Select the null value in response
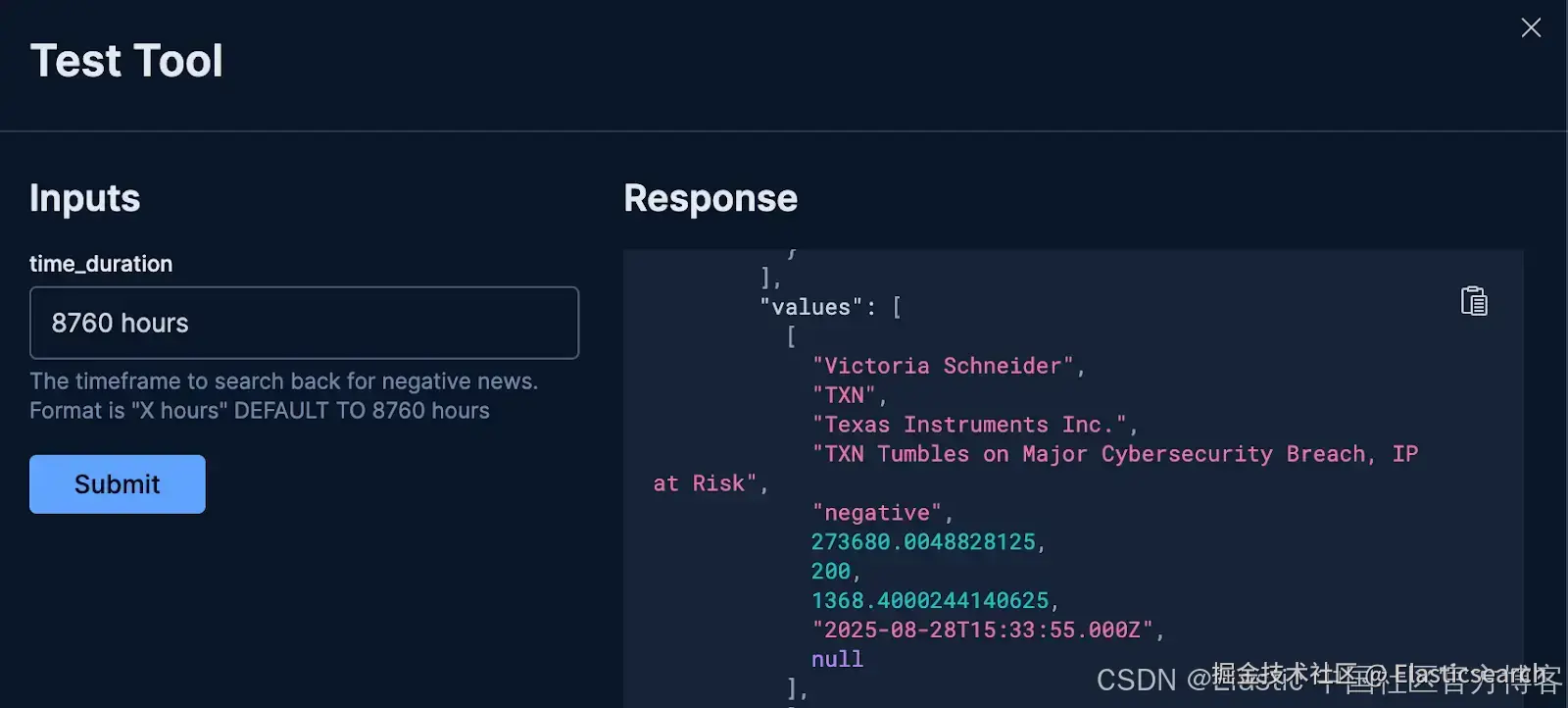Screen dimensions: 1568x708 [x=837, y=659]
